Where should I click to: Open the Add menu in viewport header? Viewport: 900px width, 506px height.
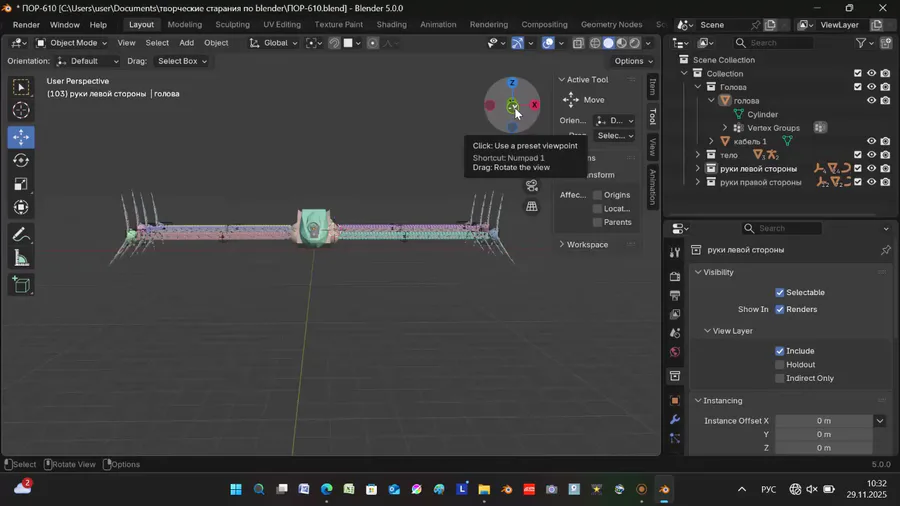tap(187, 43)
